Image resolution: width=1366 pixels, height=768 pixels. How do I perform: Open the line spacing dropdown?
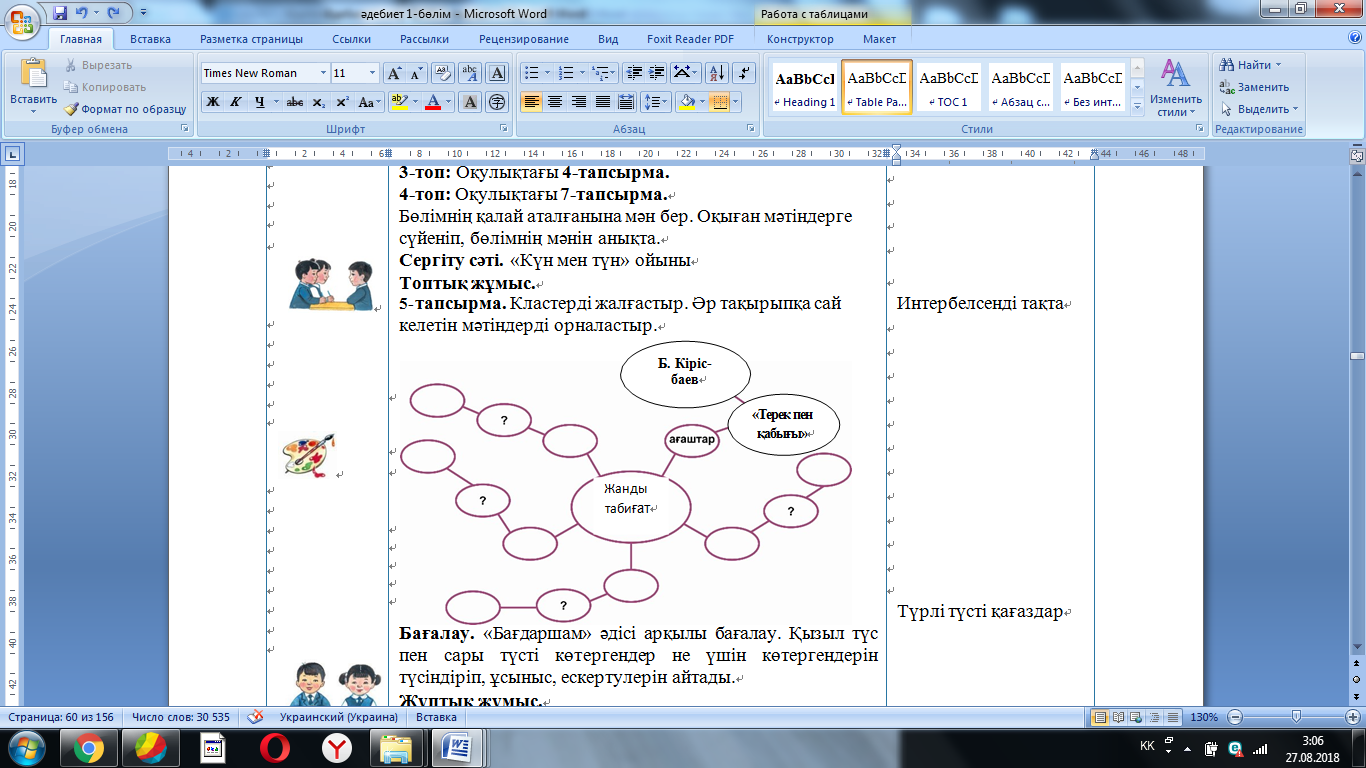point(655,102)
